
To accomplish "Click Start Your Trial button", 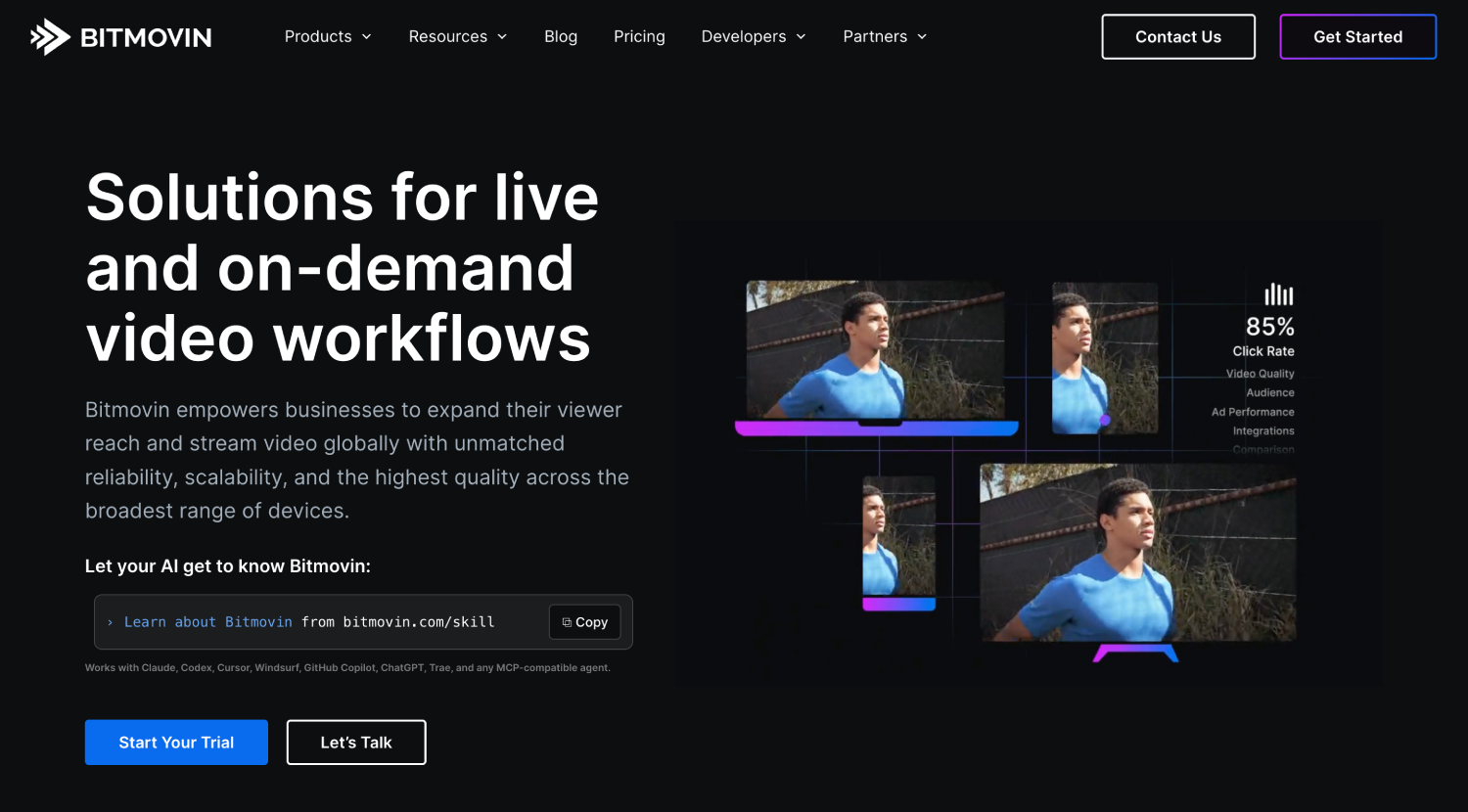I will pyautogui.click(x=176, y=743).
